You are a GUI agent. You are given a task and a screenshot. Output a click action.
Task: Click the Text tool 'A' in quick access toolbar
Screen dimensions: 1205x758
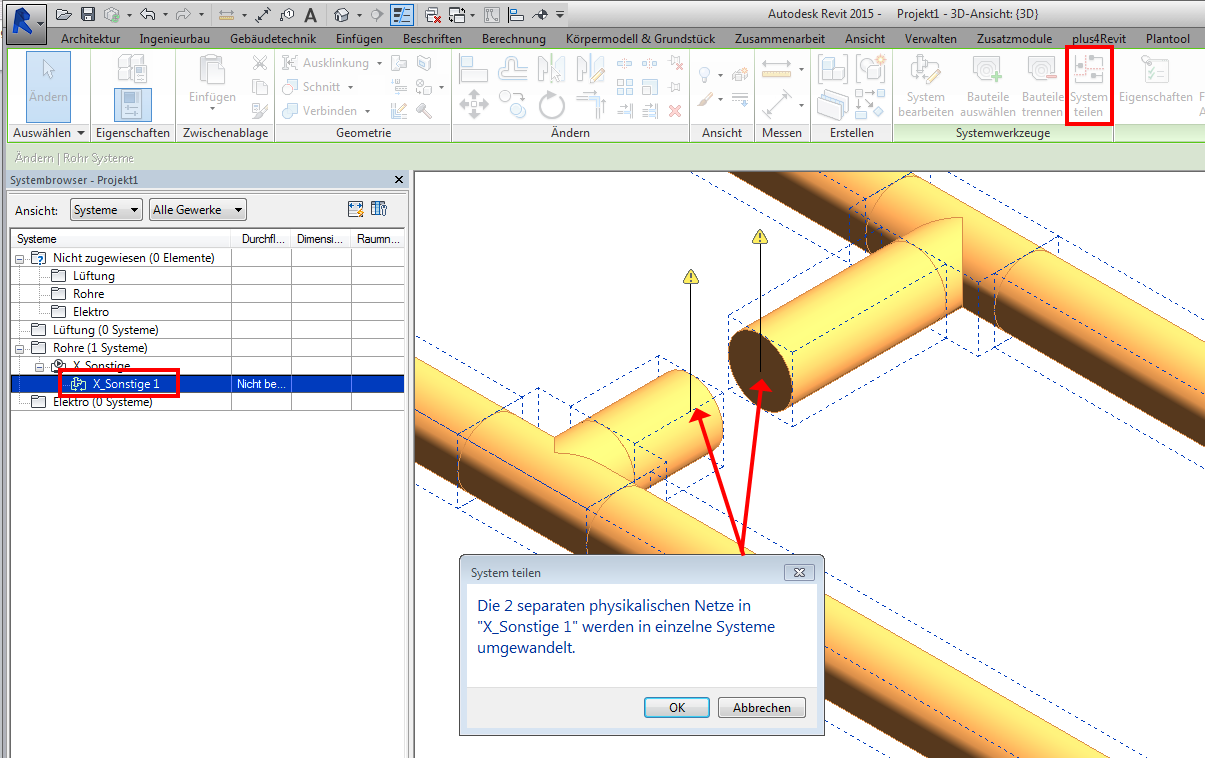pos(310,15)
